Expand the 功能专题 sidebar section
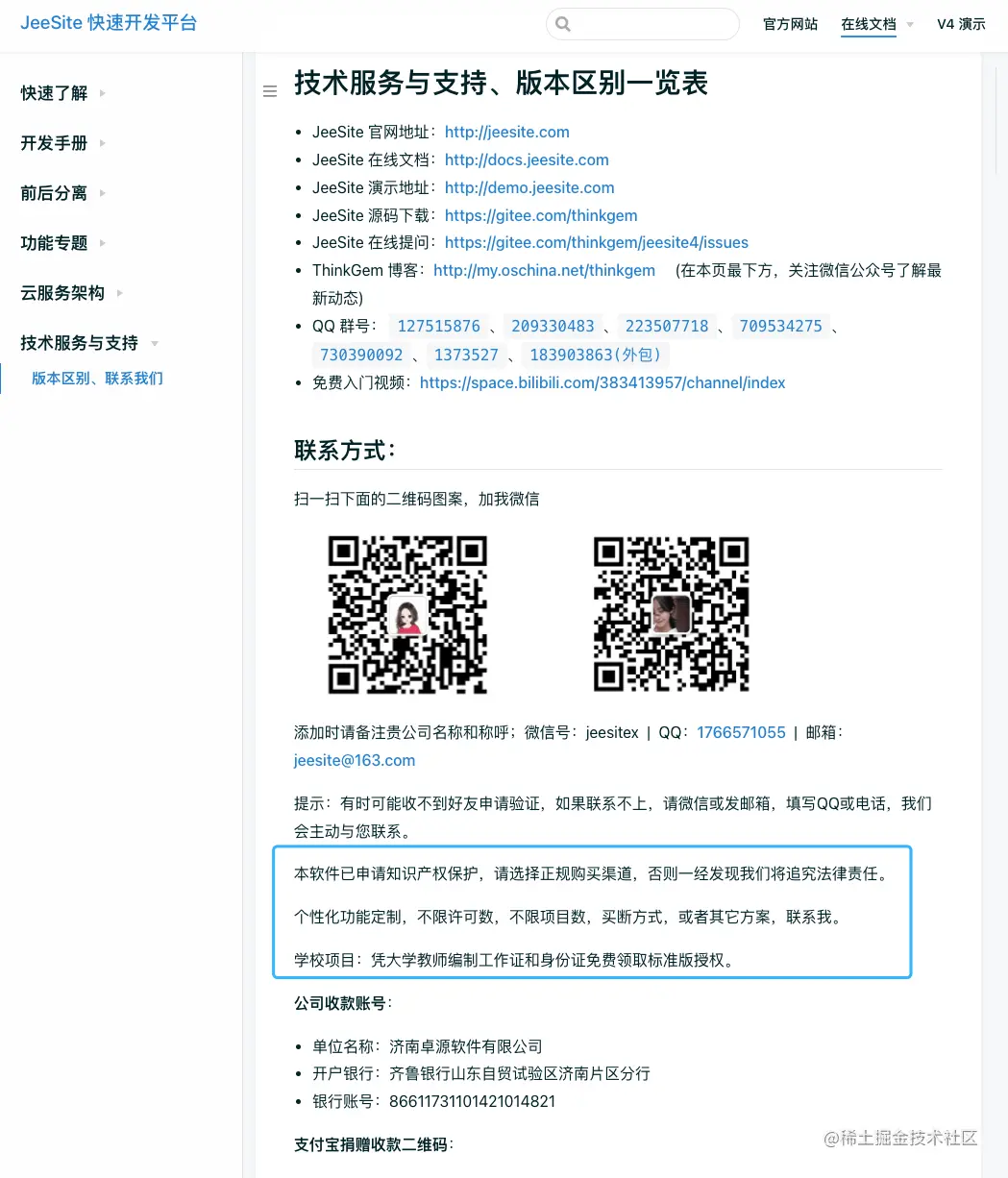 coord(63,243)
